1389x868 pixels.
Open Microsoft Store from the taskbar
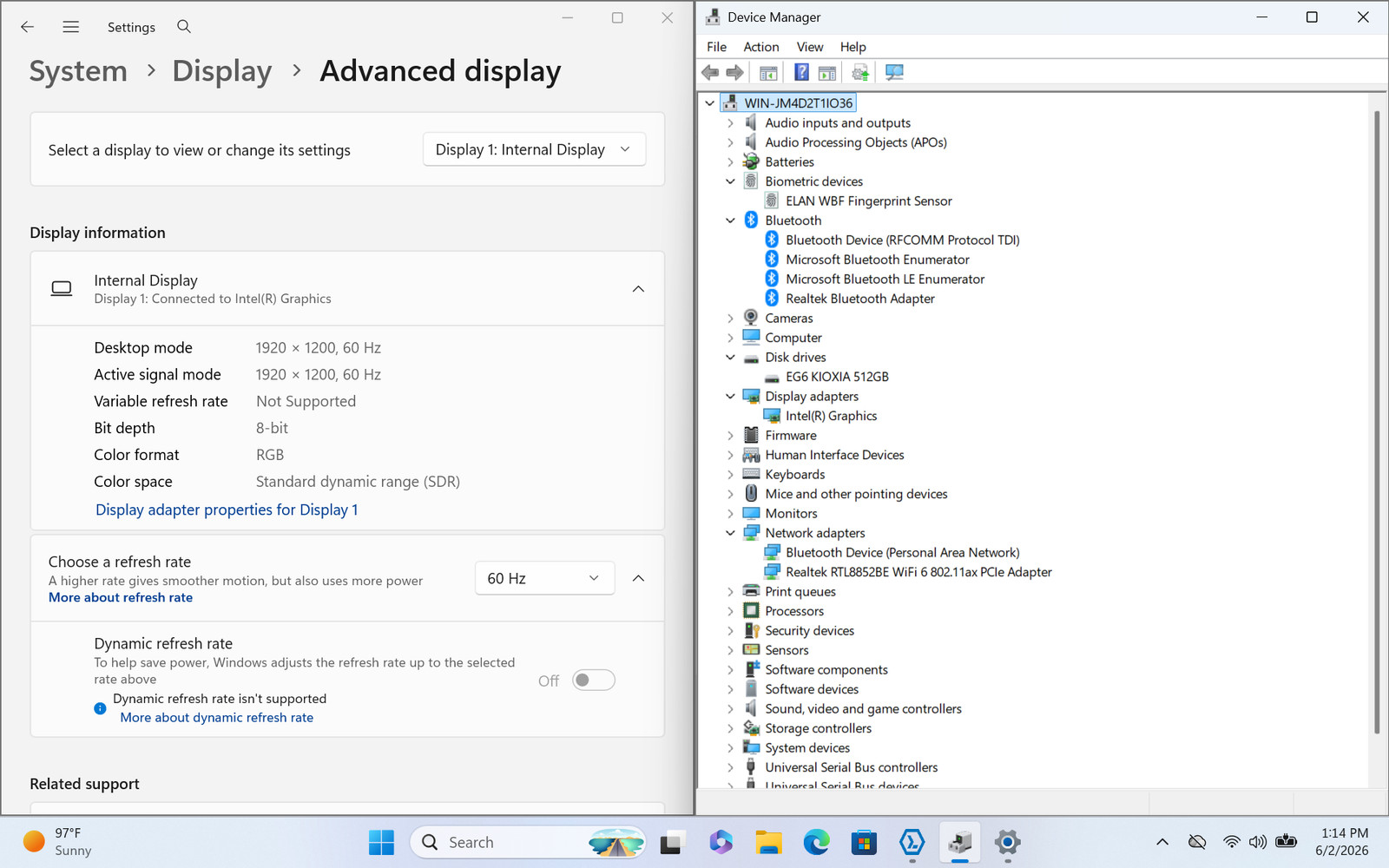tap(864, 842)
